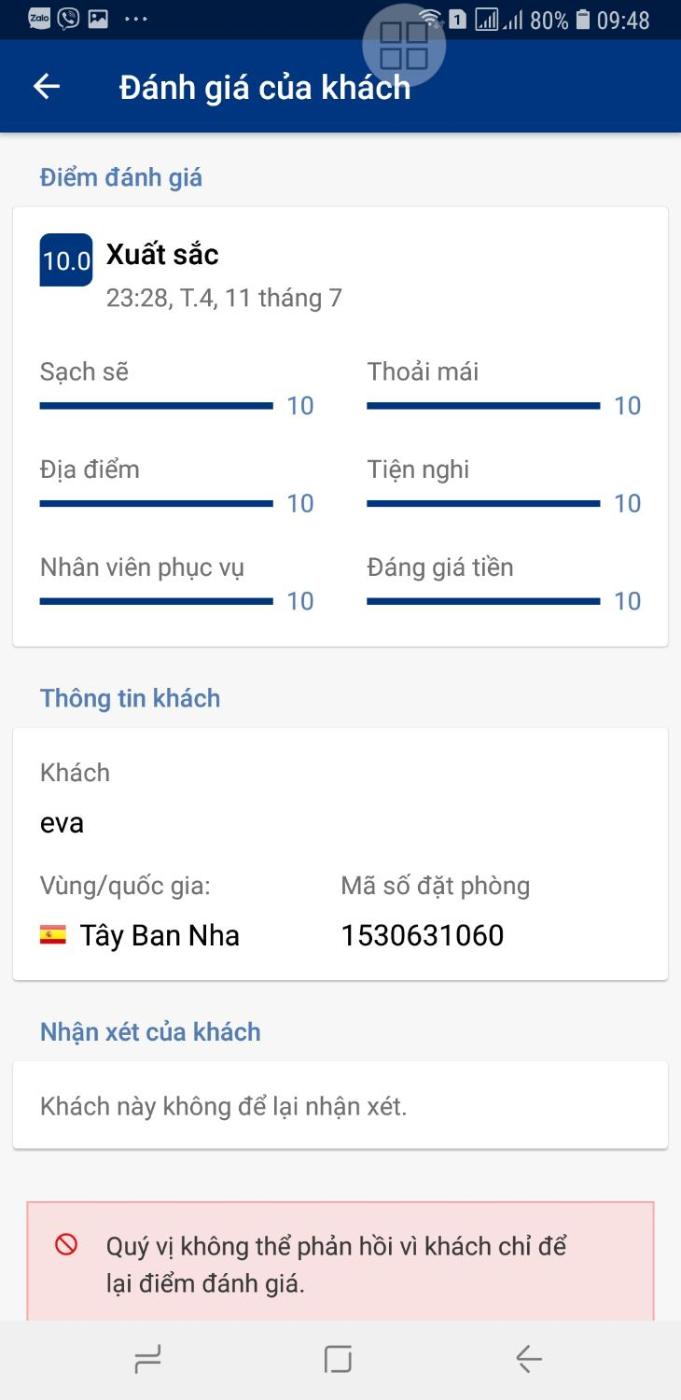Tap the red prohibited icon in the notice

(67, 1245)
